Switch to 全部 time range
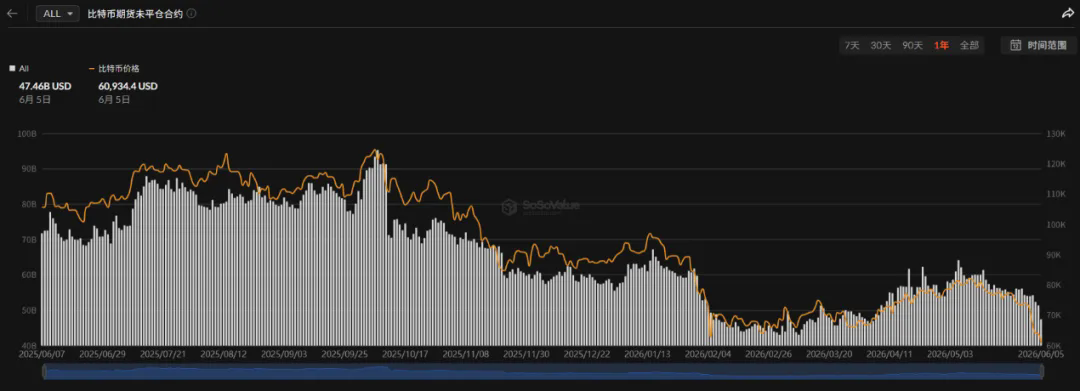Screen dimensions: 1080x391 [969, 45]
